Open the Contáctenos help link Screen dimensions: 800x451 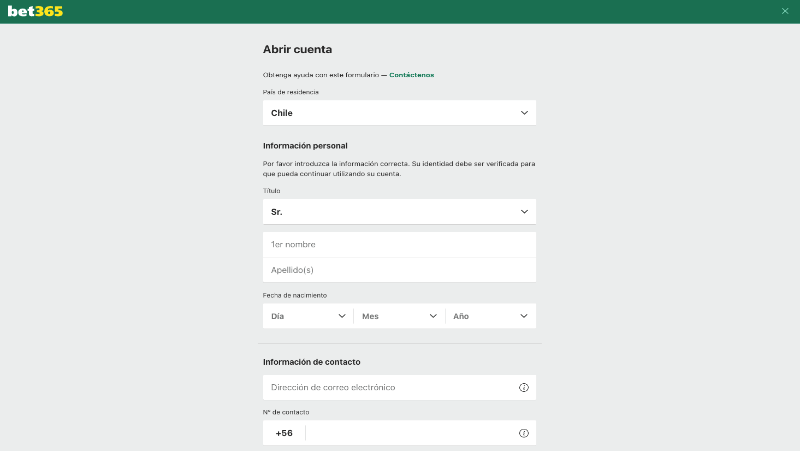pos(411,75)
